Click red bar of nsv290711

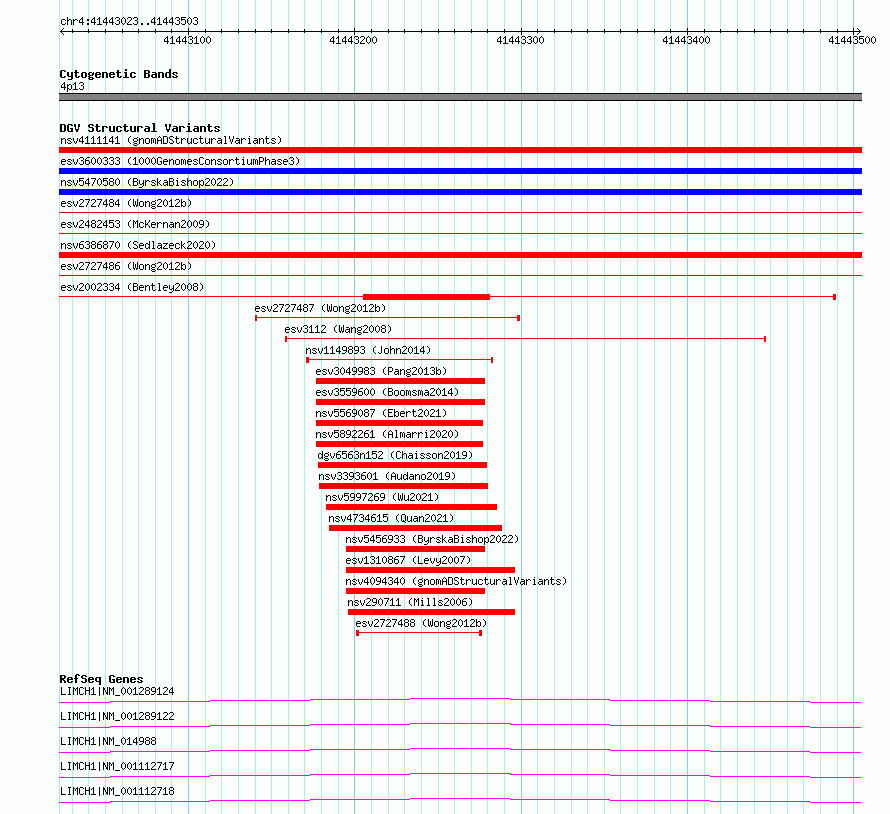point(431,612)
